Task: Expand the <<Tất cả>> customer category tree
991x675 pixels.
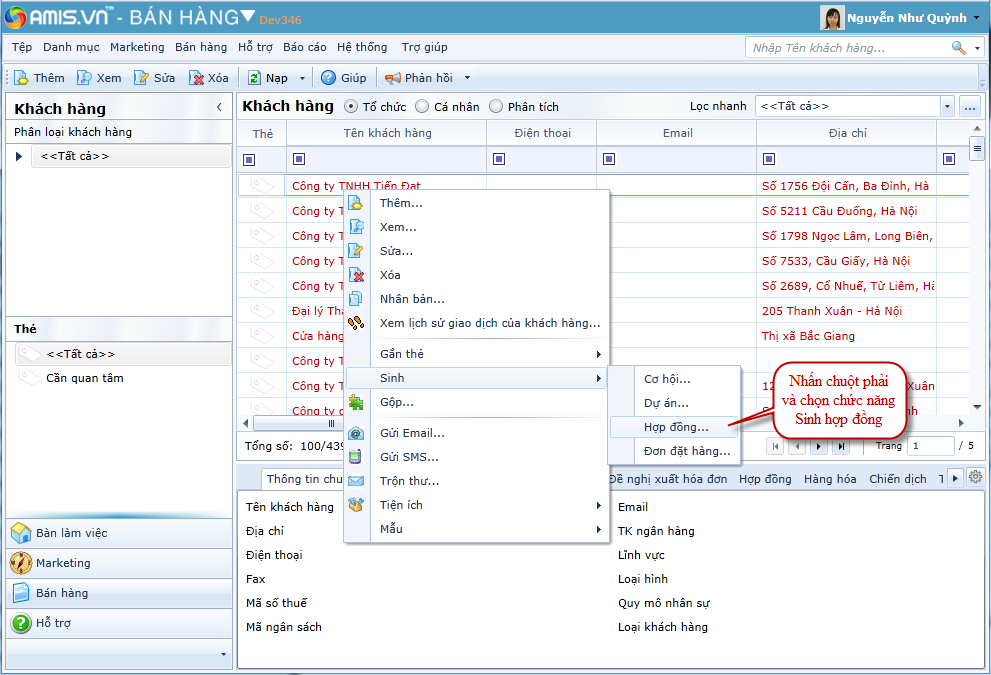Action: pos(19,156)
